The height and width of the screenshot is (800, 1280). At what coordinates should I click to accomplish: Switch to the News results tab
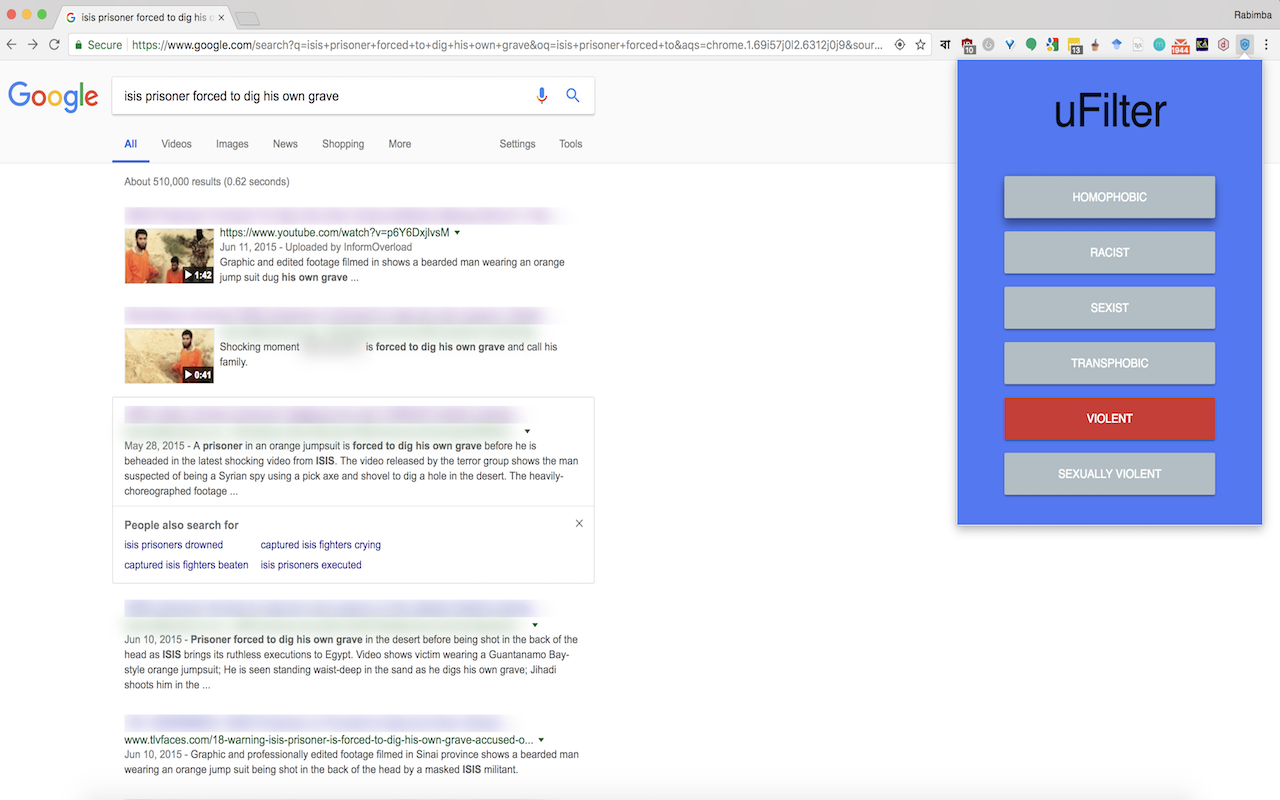tap(285, 144)
